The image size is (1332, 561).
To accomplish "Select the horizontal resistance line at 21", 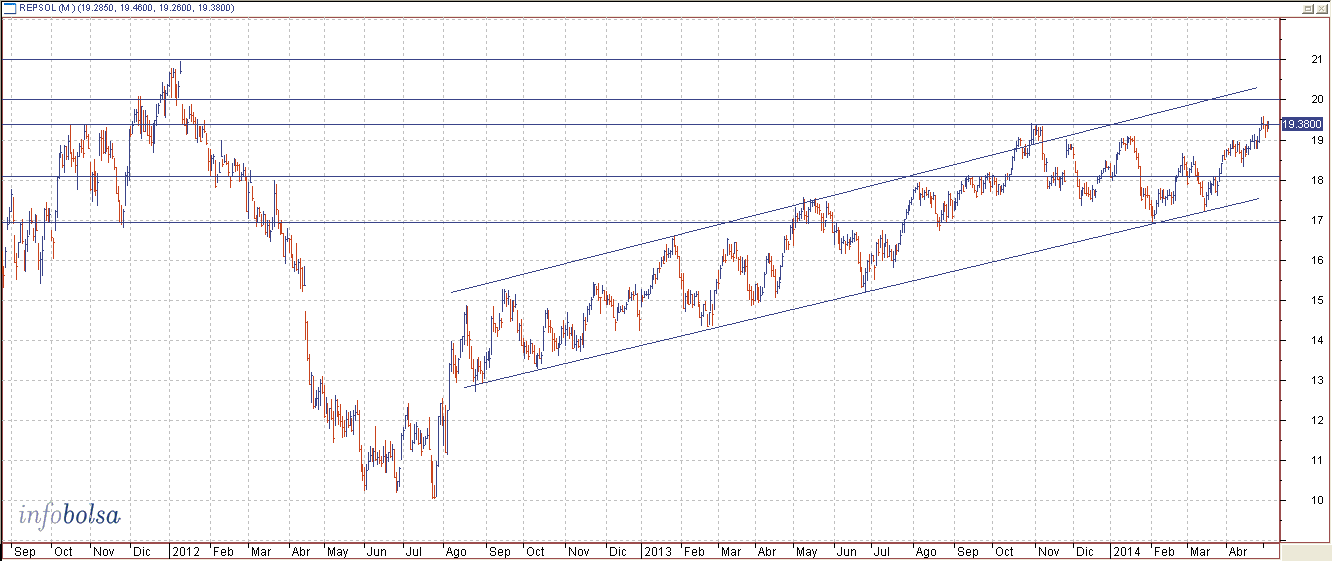I will 640,60.
